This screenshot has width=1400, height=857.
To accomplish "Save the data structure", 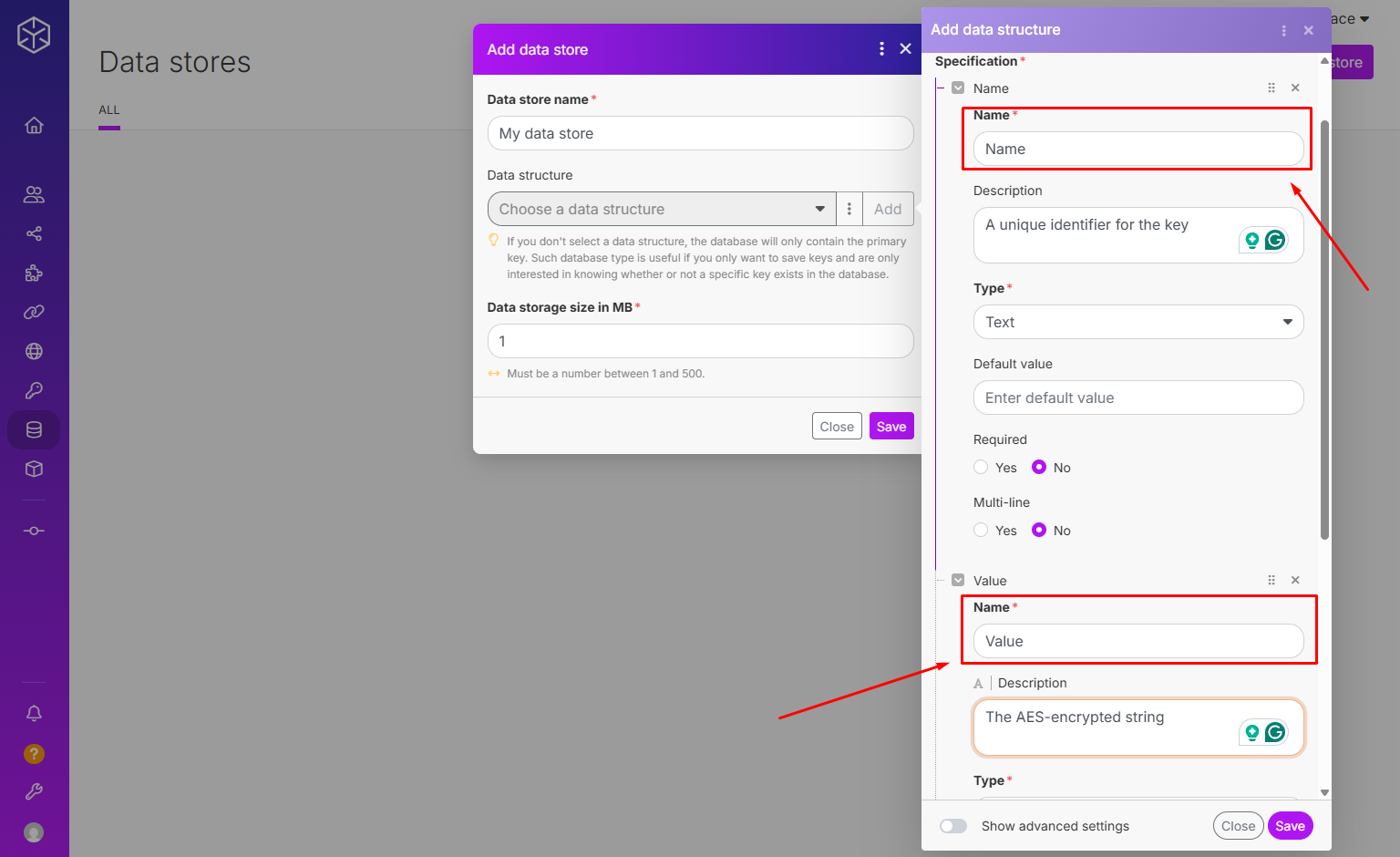I will [x=1290, y=826].
